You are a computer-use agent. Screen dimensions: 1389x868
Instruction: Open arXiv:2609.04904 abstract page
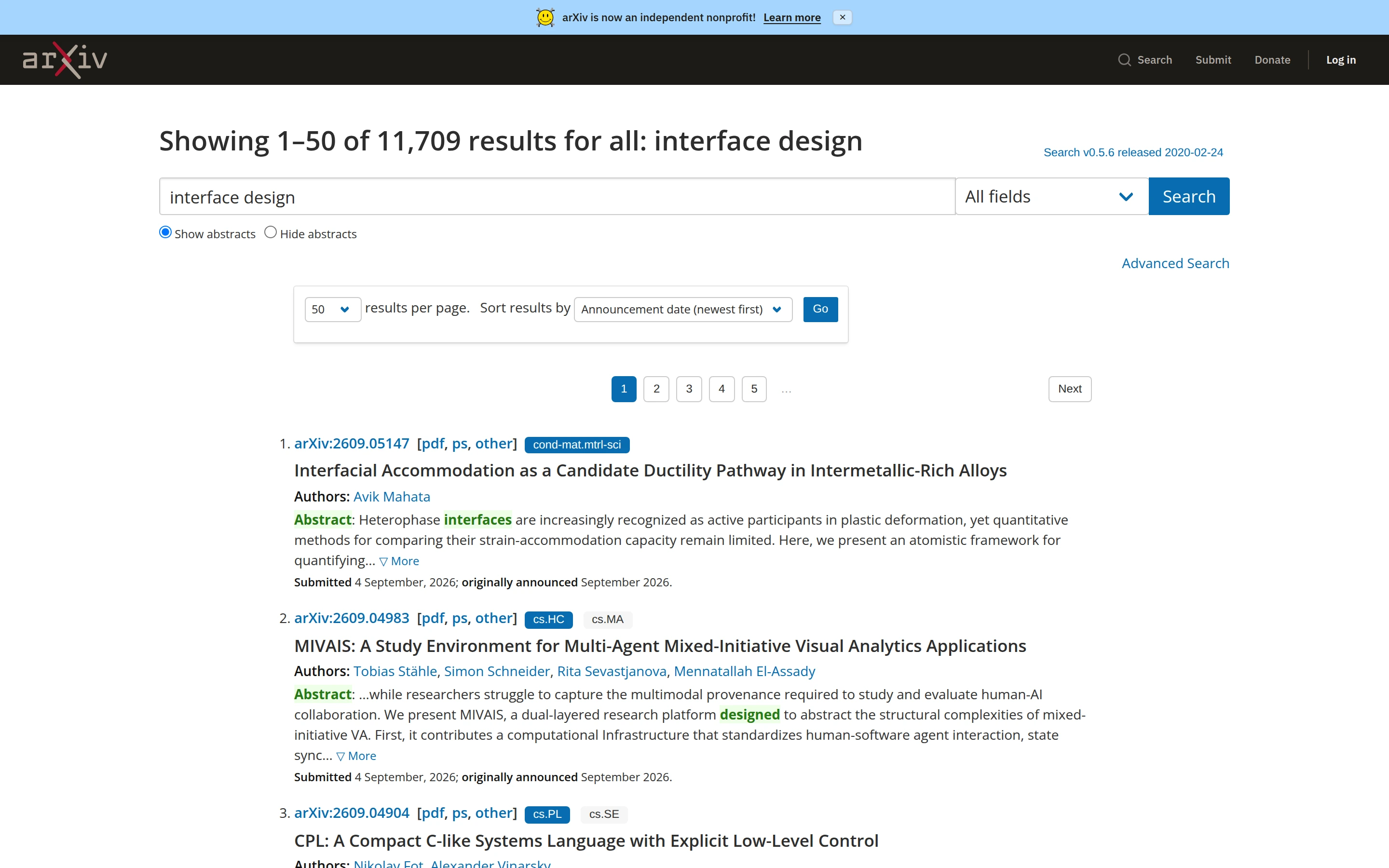coord(351,813)
